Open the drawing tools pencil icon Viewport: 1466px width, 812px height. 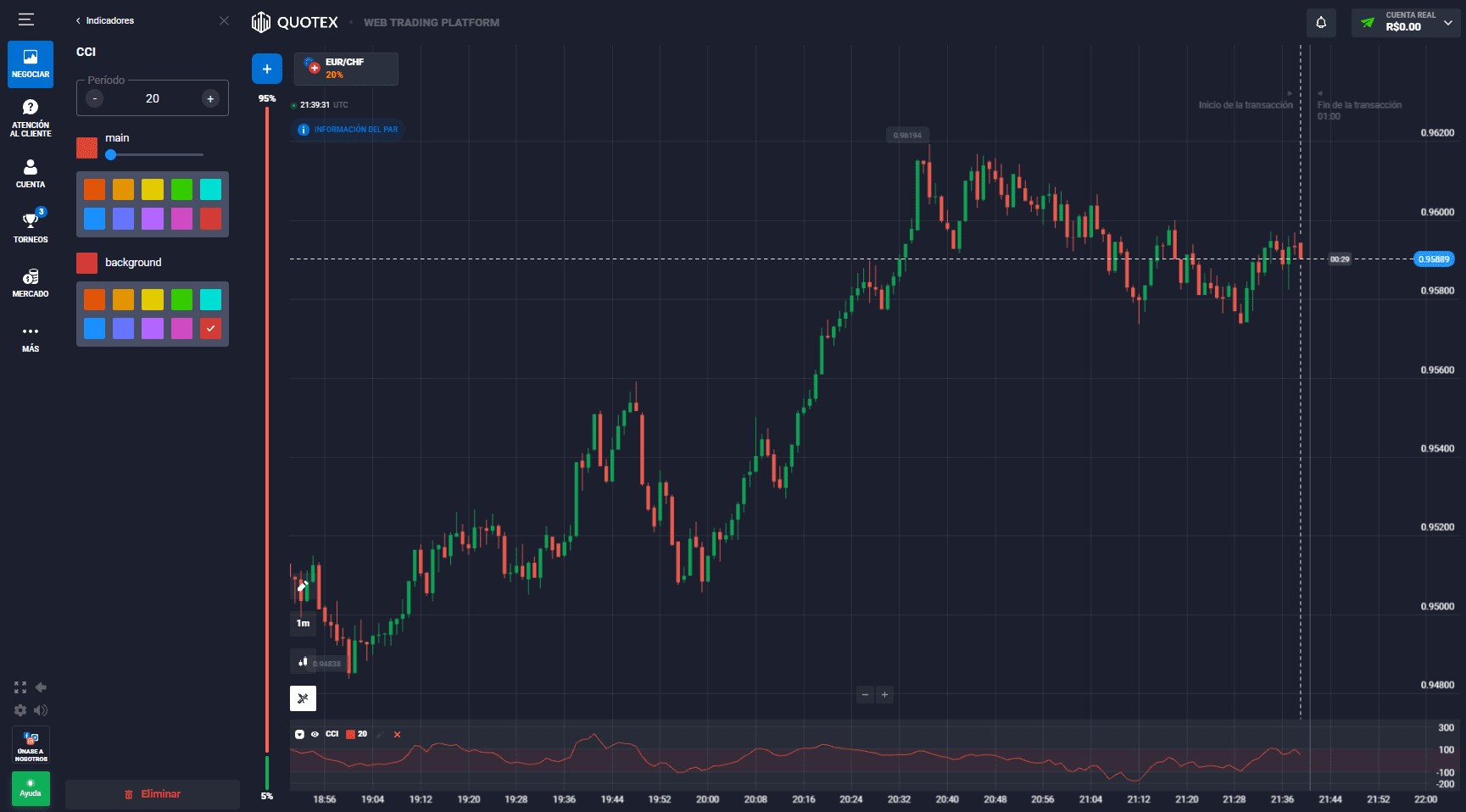[x=303, y=585]
